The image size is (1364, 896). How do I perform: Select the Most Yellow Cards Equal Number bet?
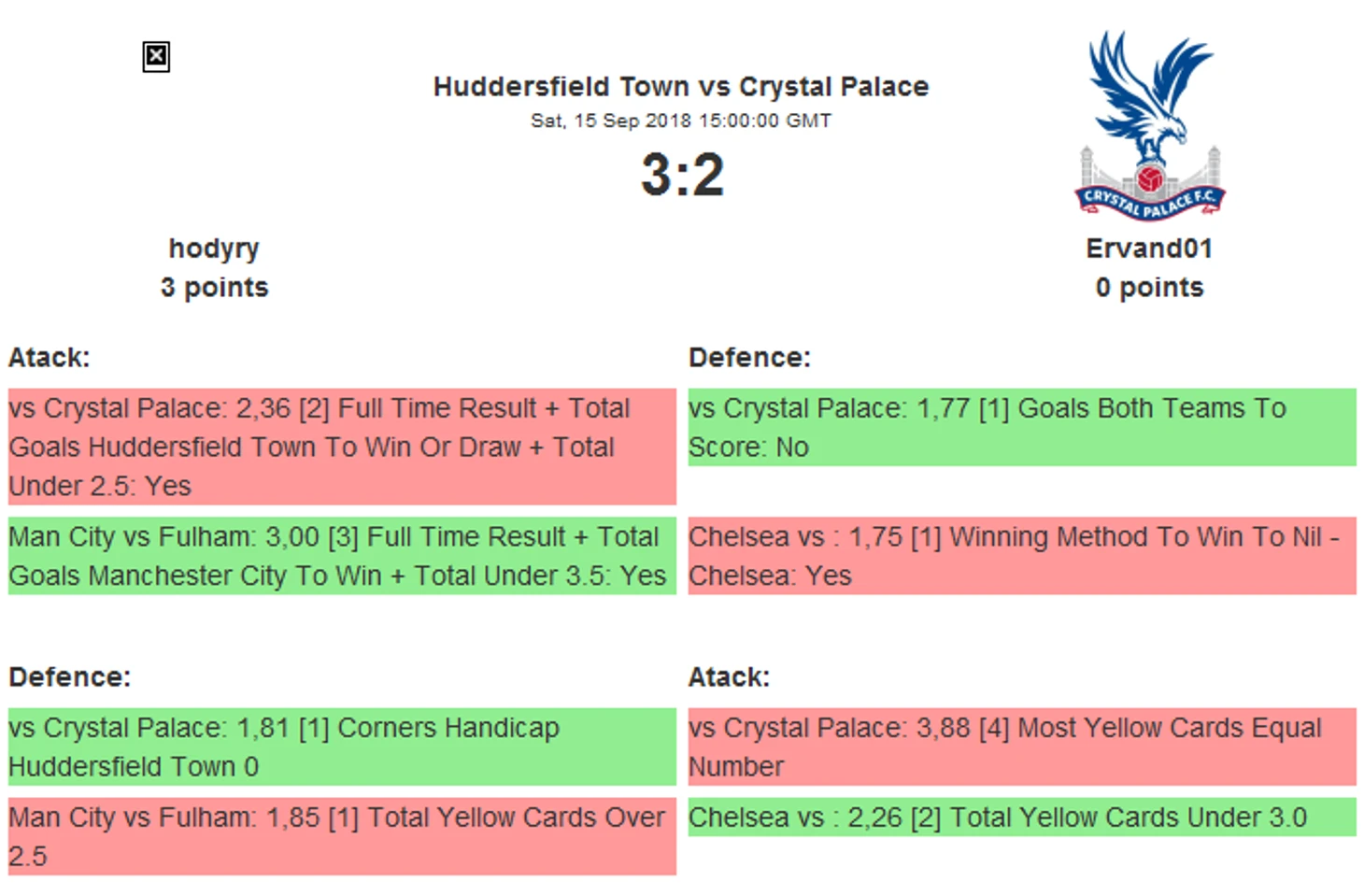pos(1022,747)
